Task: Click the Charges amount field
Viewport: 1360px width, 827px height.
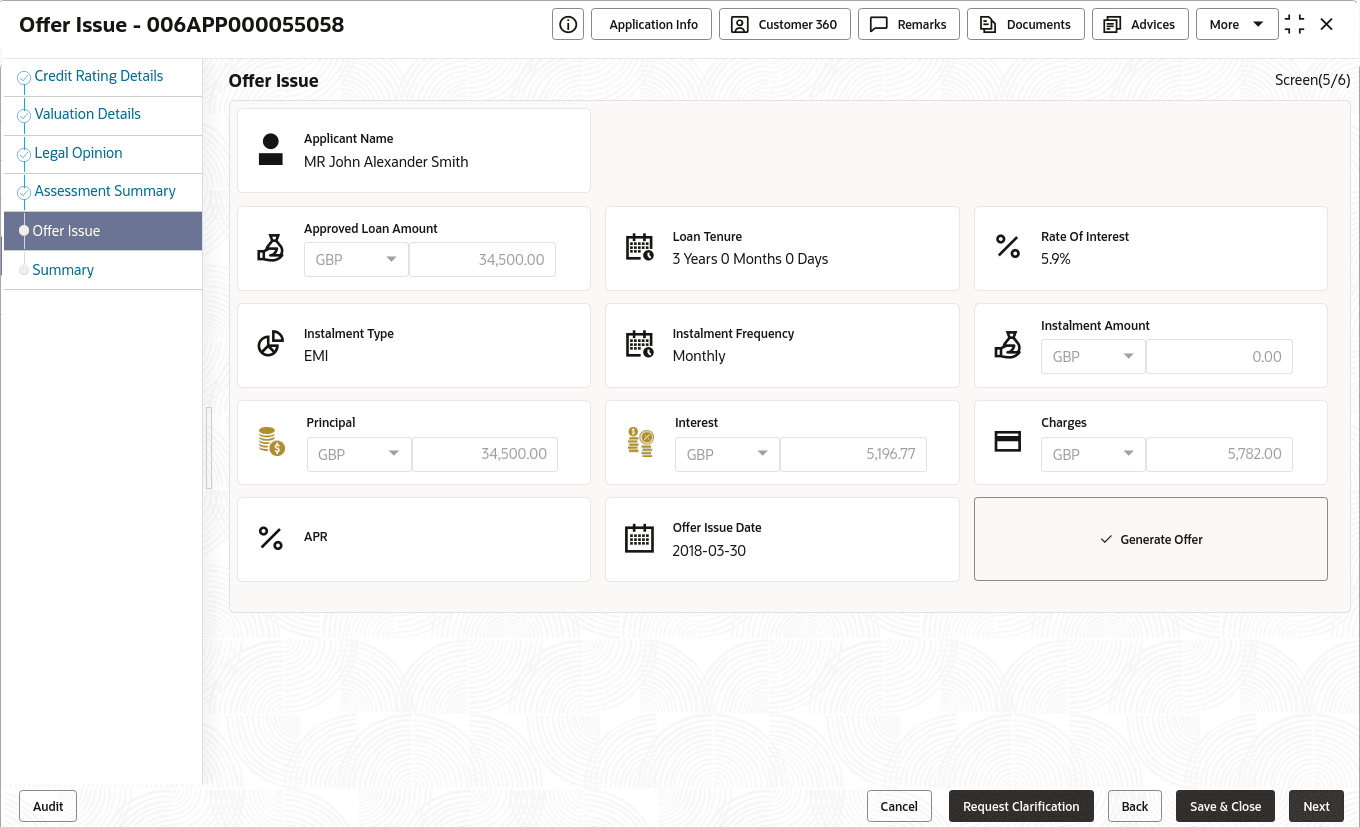Action: (1219, 454)
